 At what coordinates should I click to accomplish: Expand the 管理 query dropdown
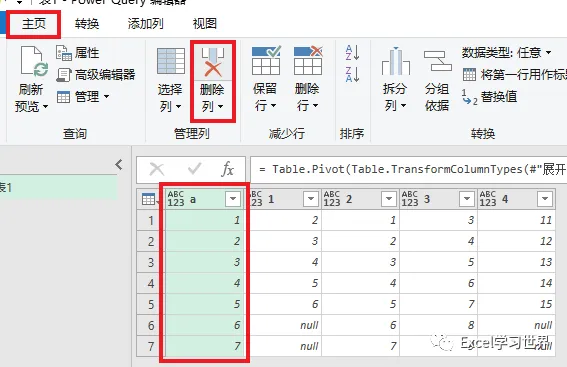coord(83,97)
